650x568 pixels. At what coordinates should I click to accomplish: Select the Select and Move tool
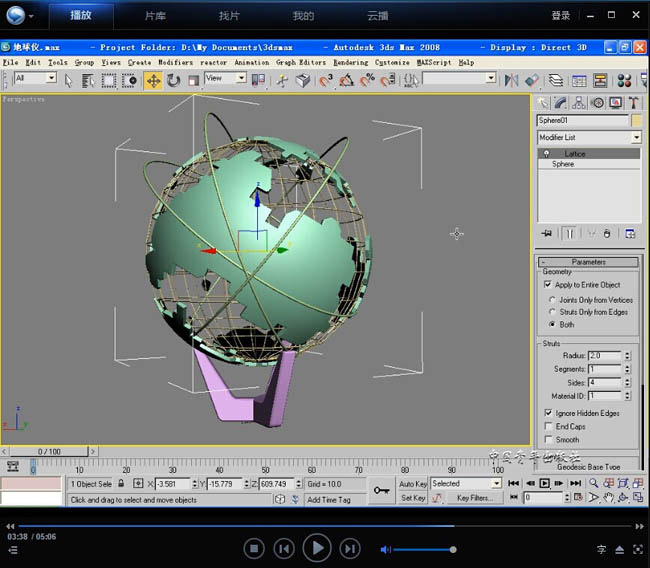tap(153, 80)
